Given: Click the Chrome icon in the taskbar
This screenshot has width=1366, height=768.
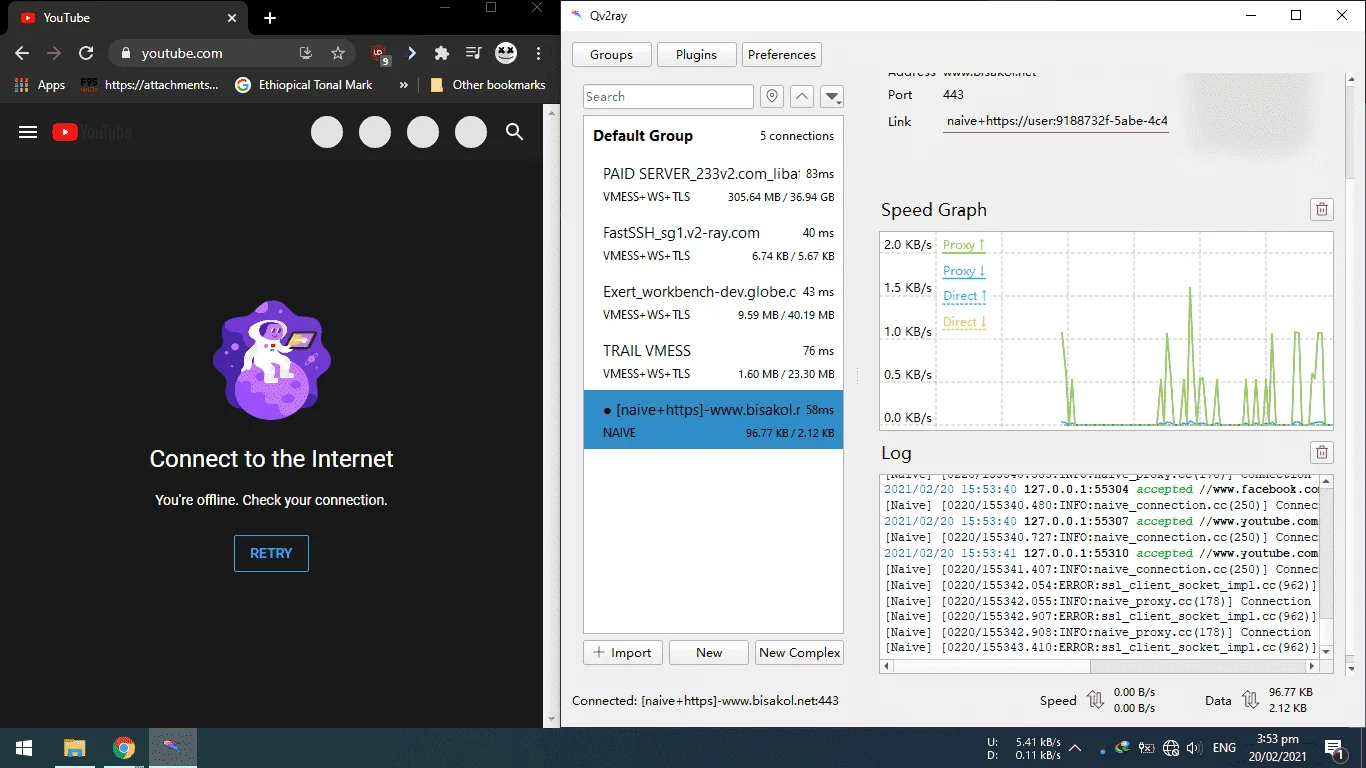Looking at the screenshot, I should tap(124, 748).
